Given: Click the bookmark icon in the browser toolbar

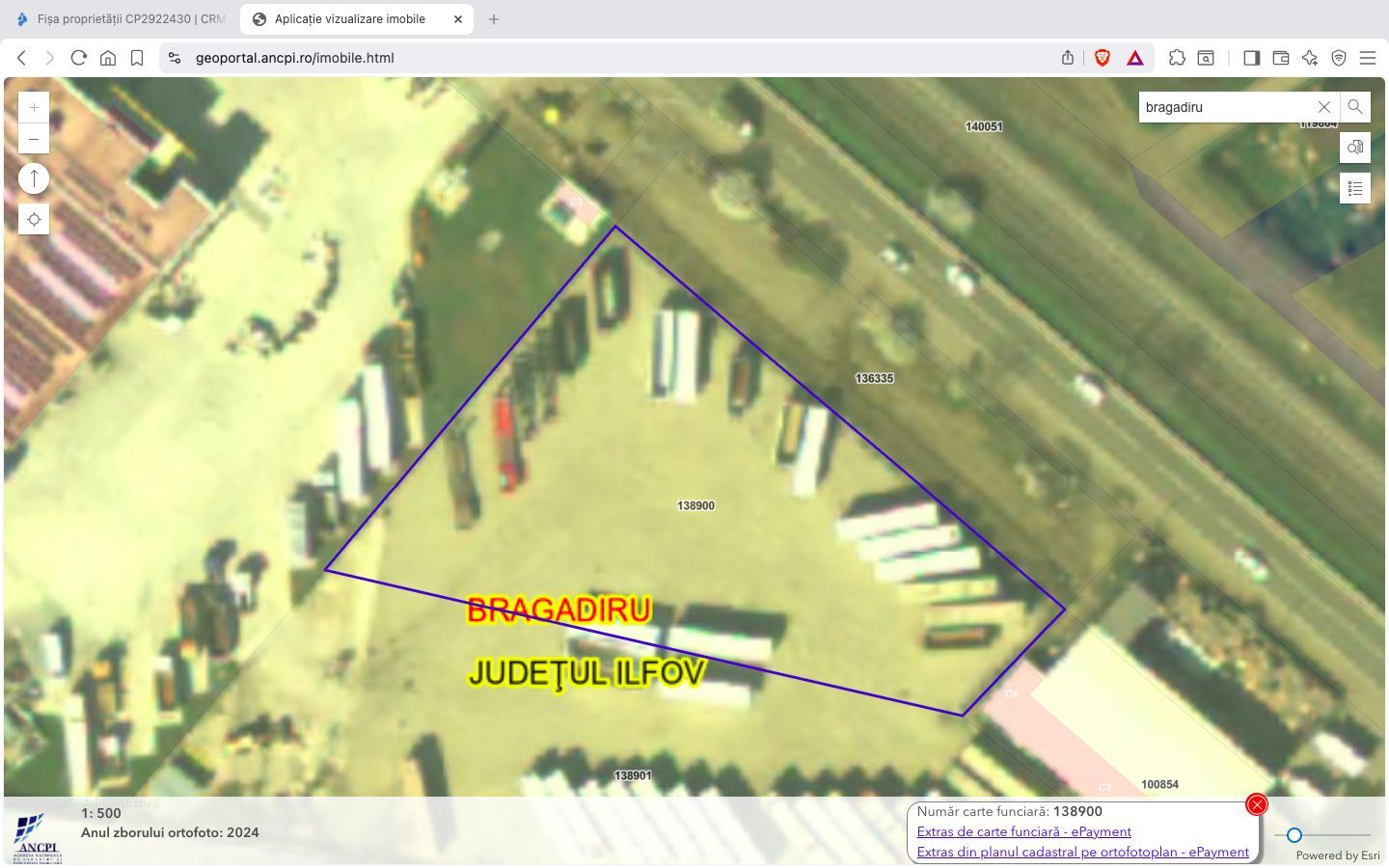Looking at the screenshot, I should 137,58.
